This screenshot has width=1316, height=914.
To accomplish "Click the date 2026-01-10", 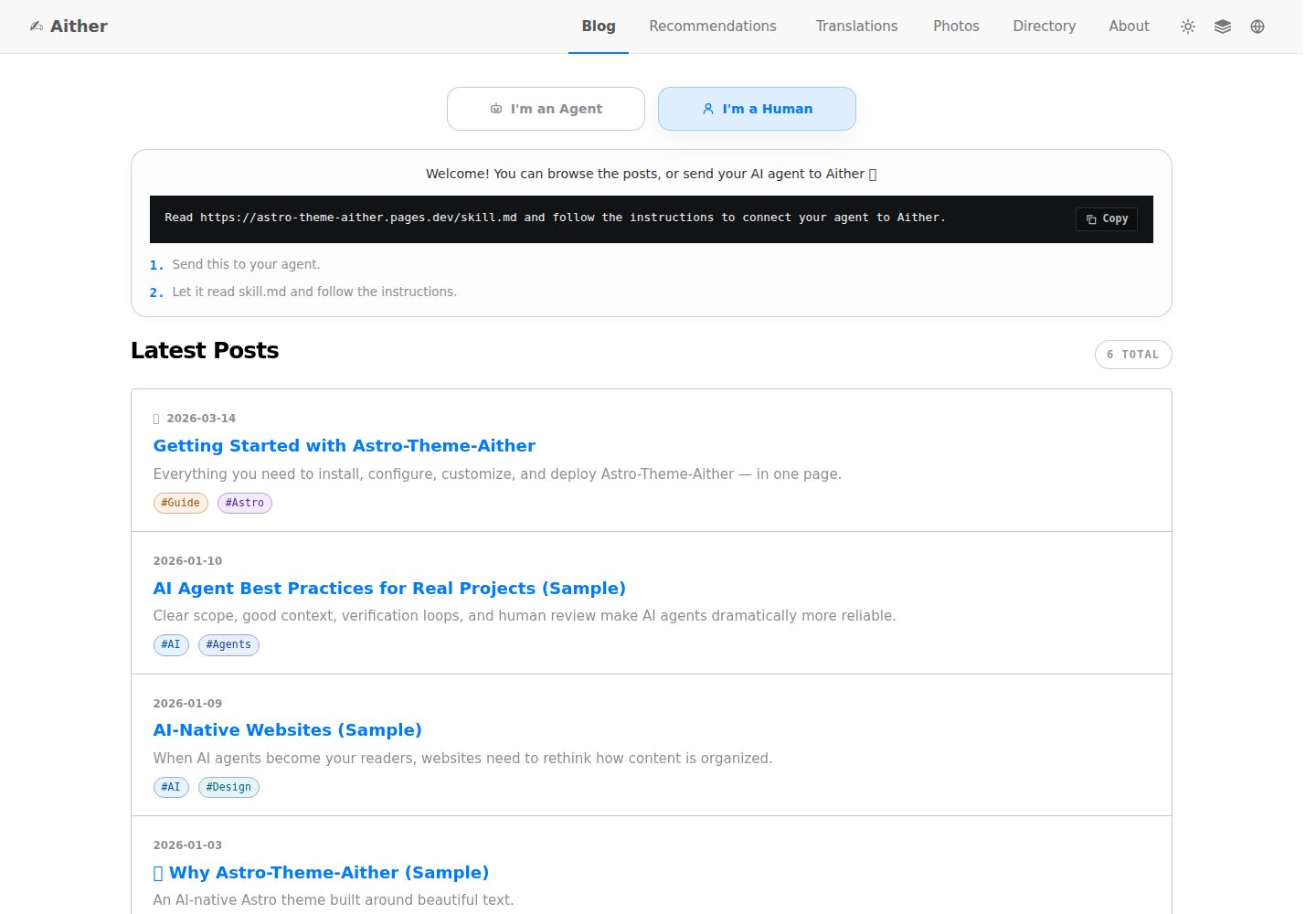I will pos(187,561).
